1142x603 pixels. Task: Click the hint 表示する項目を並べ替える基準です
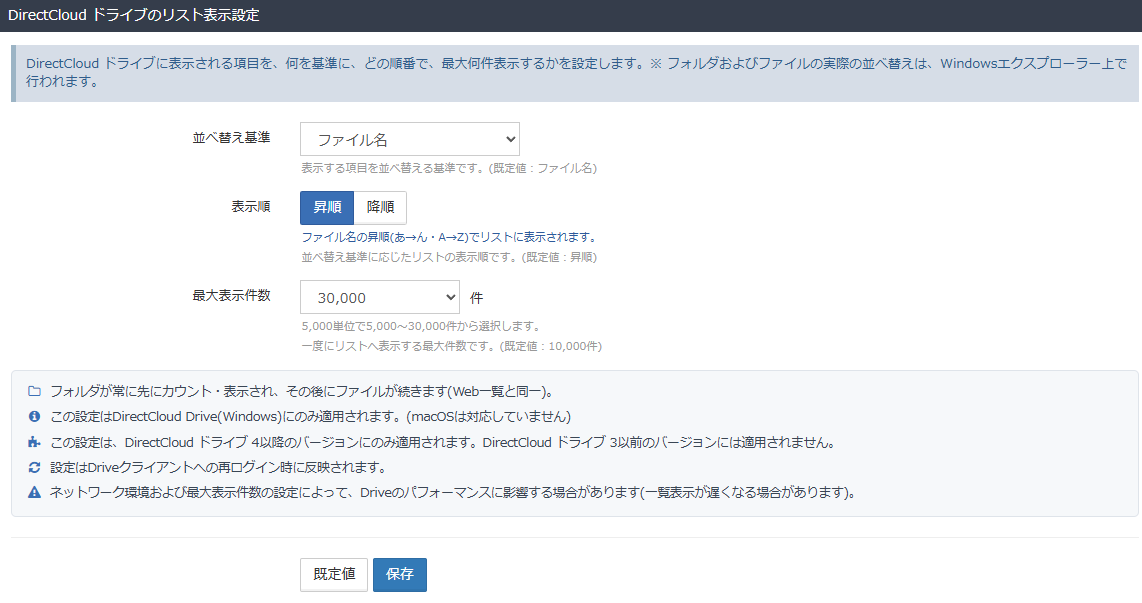click(449, 168)
